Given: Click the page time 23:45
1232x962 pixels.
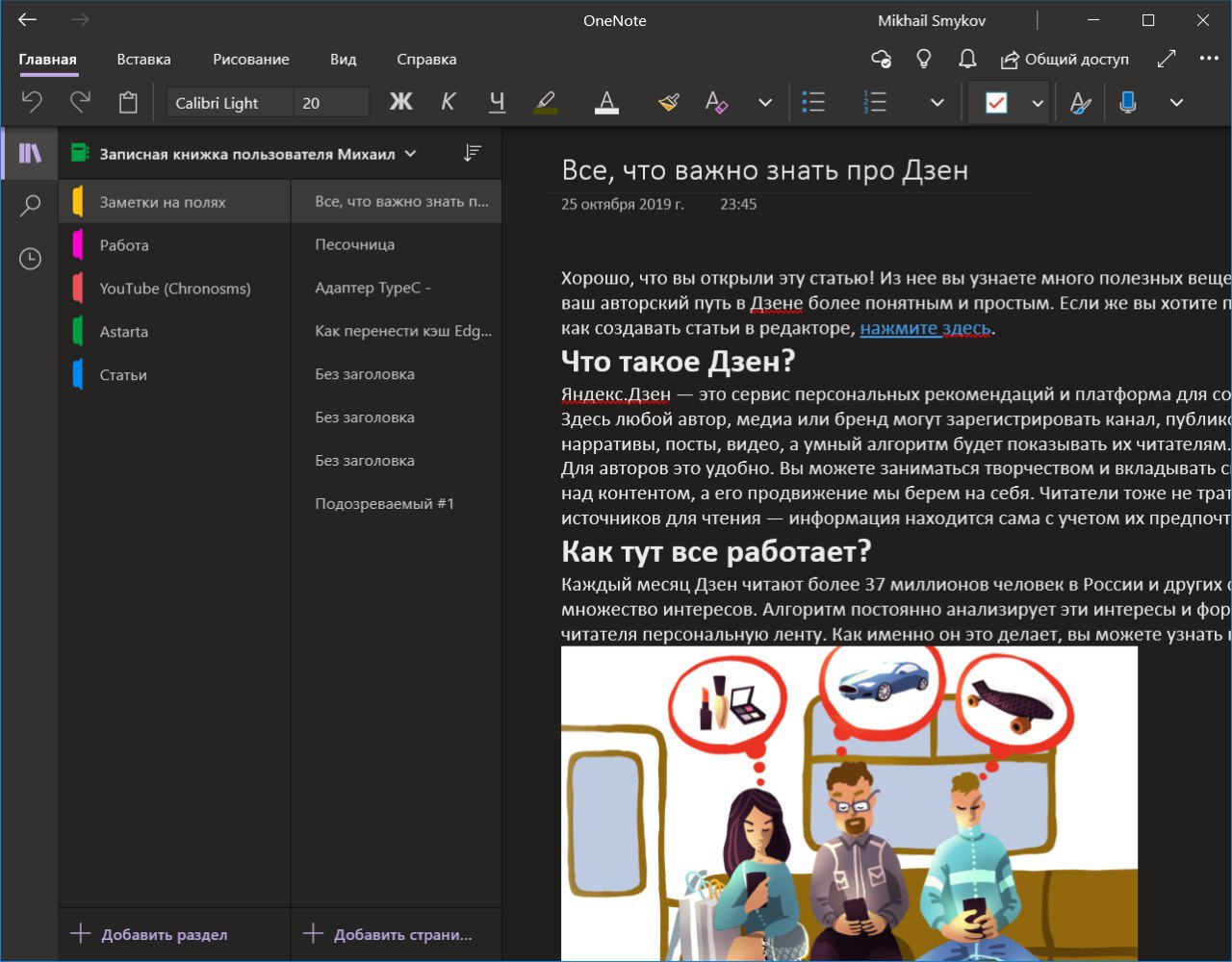Looking at the screenshot, I should pos(738,204).
